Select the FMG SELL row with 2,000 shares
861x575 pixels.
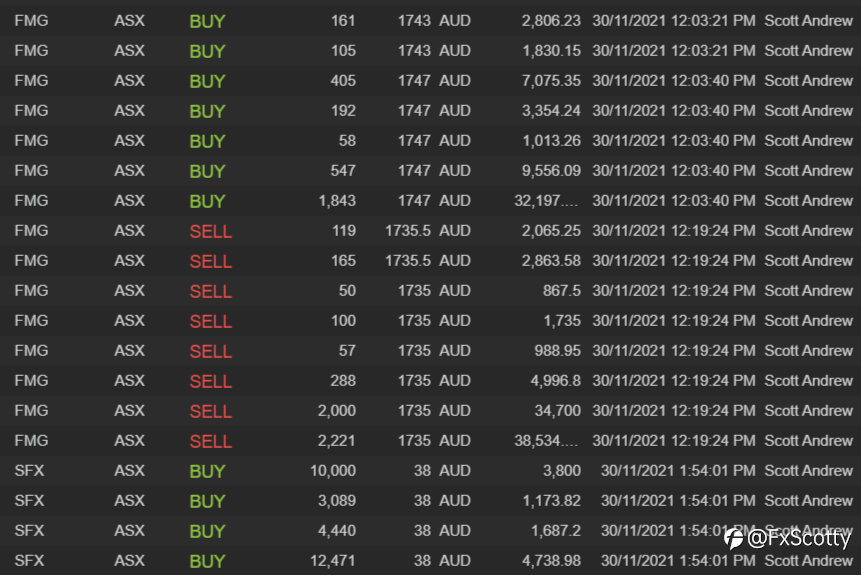[430, 411]
